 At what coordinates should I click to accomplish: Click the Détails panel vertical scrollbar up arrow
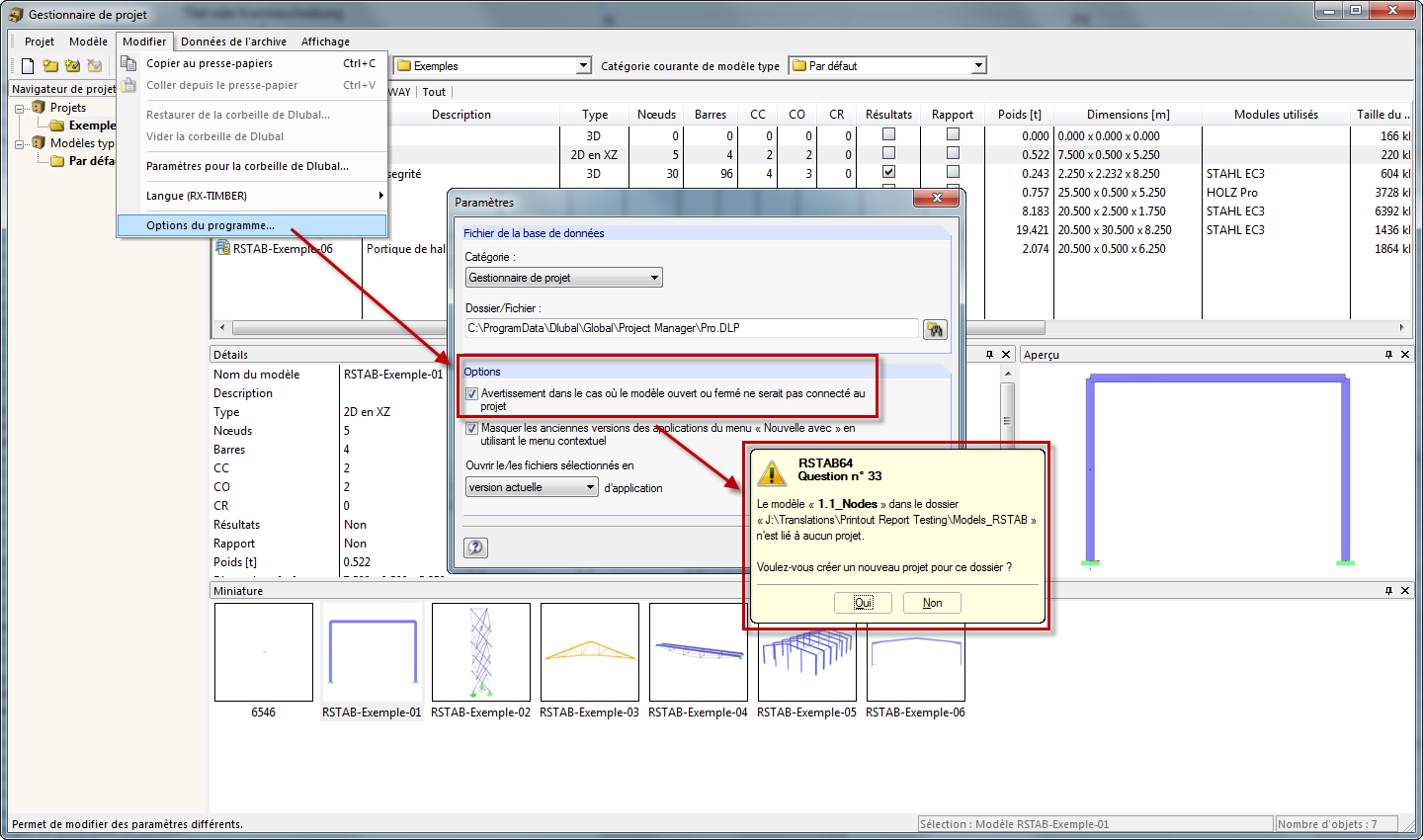click(x=1007, y=374)
